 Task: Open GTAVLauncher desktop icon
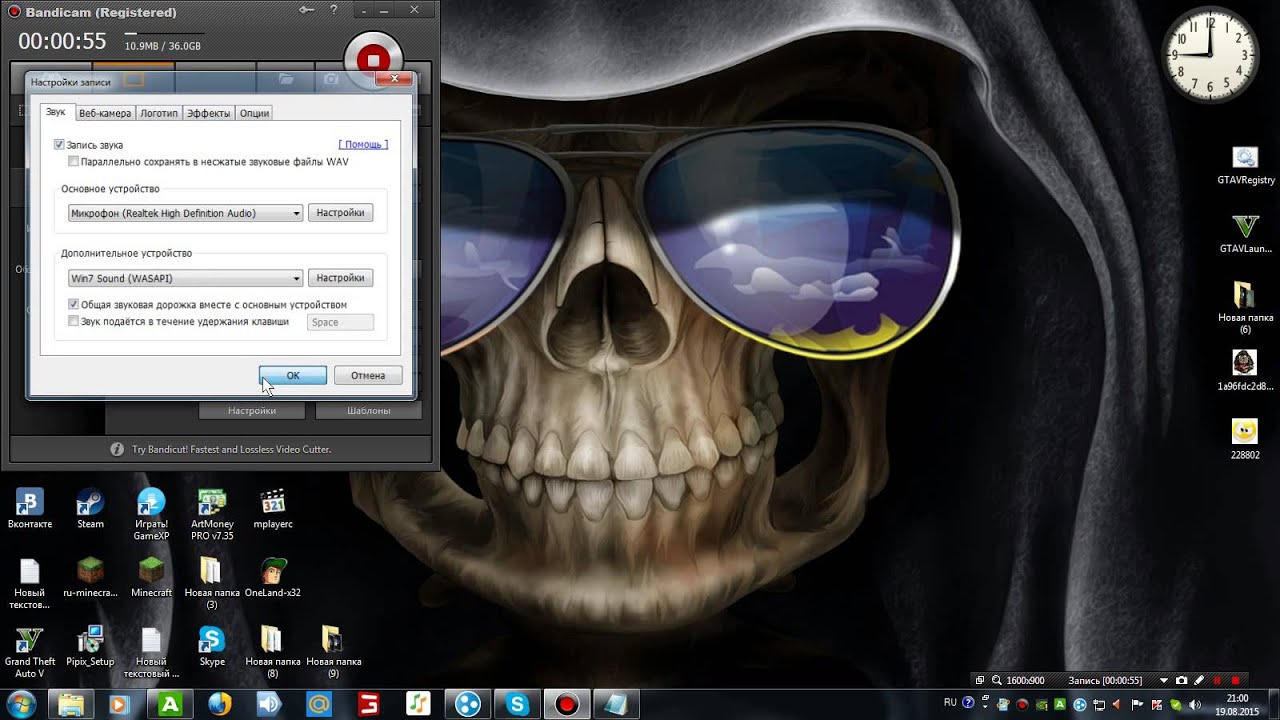(x=1245, y=234)
